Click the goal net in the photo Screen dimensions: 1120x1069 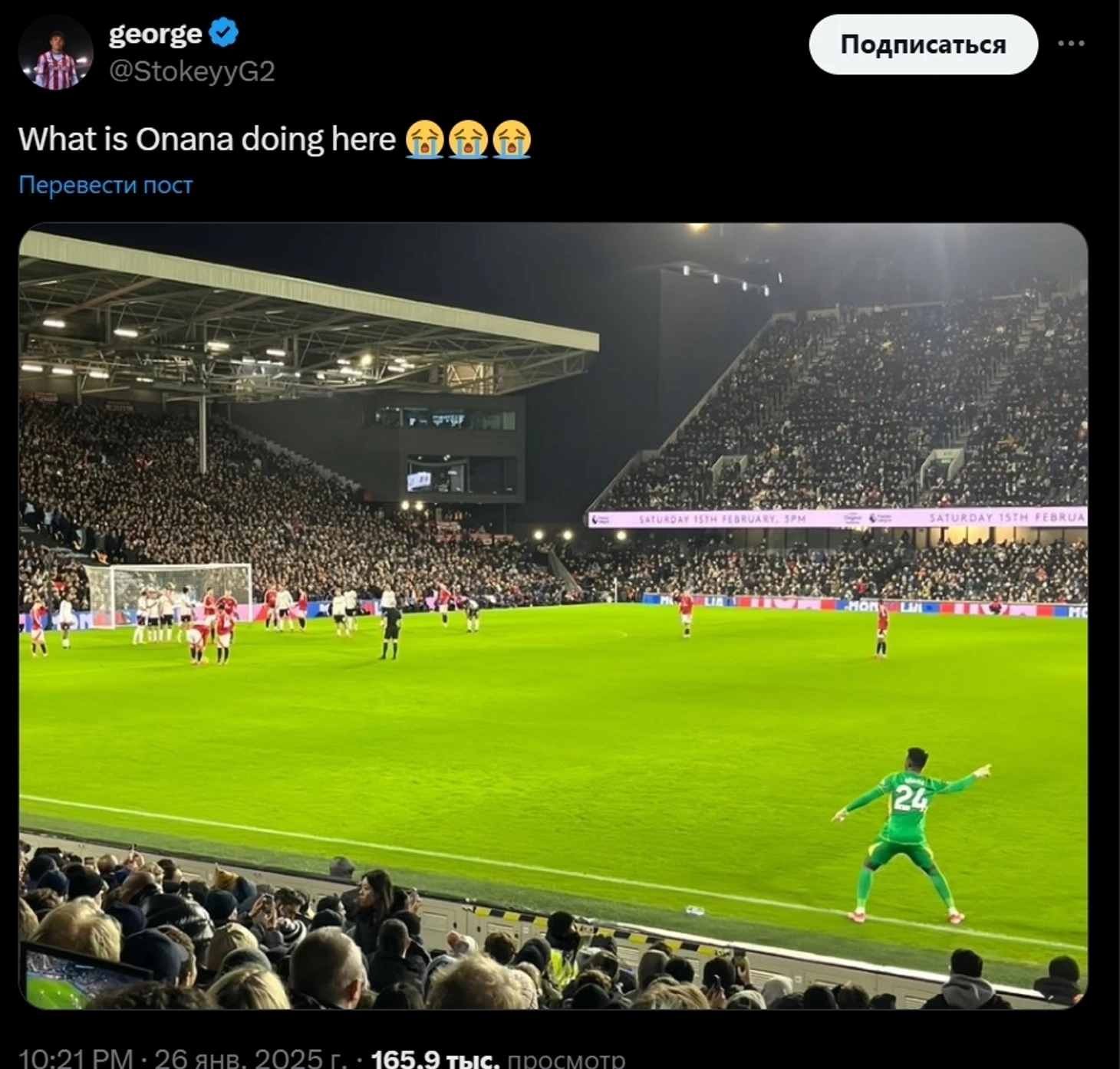pos(167,589)
